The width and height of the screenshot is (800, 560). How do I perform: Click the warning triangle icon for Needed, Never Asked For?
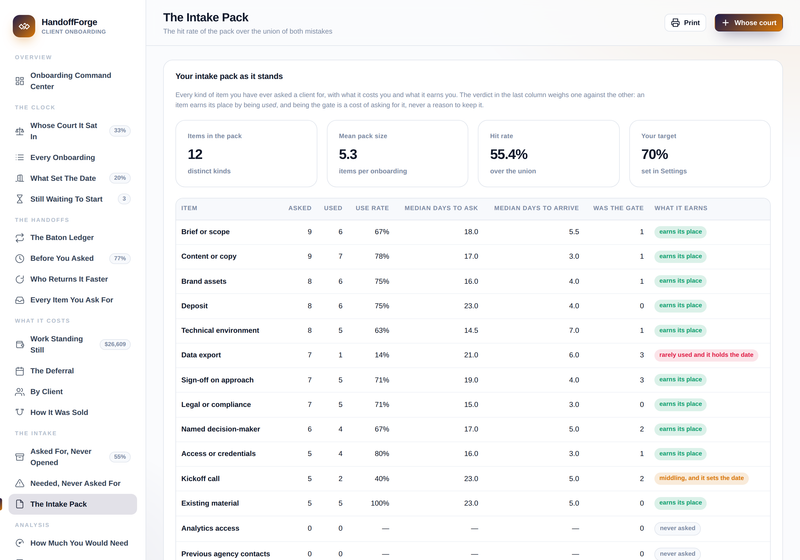19,483
